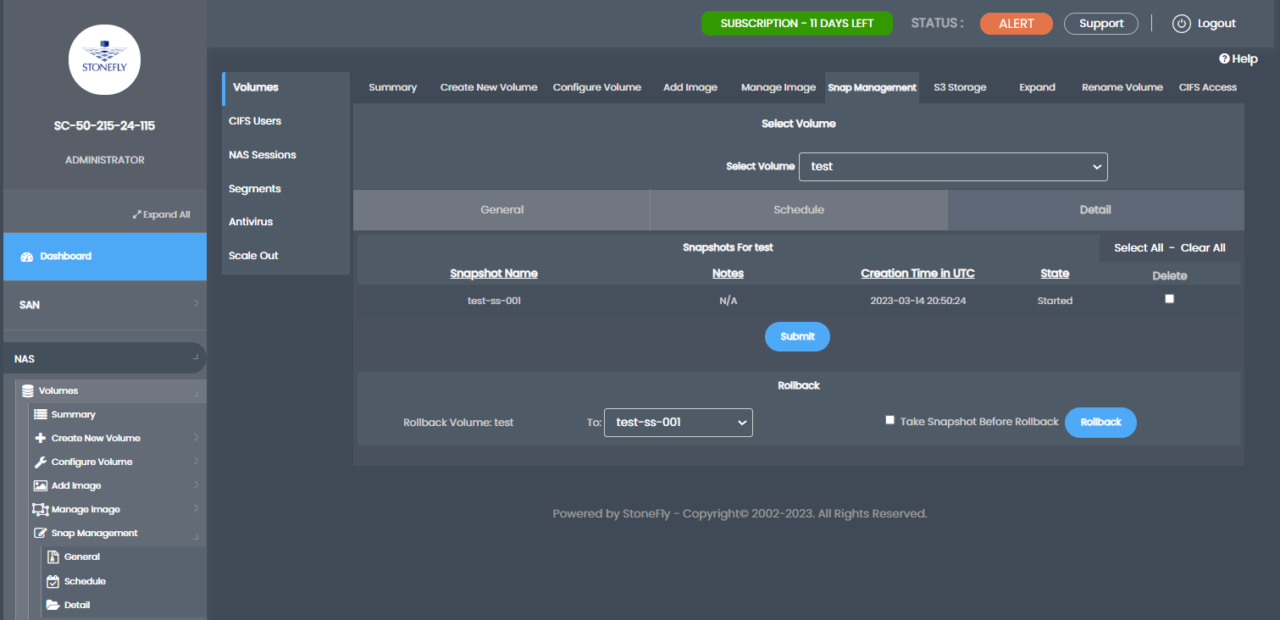The width and height of the screenshot is (1280, 620).
Task: Switch to the S3 Storage tab
Action: pos(959,87)
